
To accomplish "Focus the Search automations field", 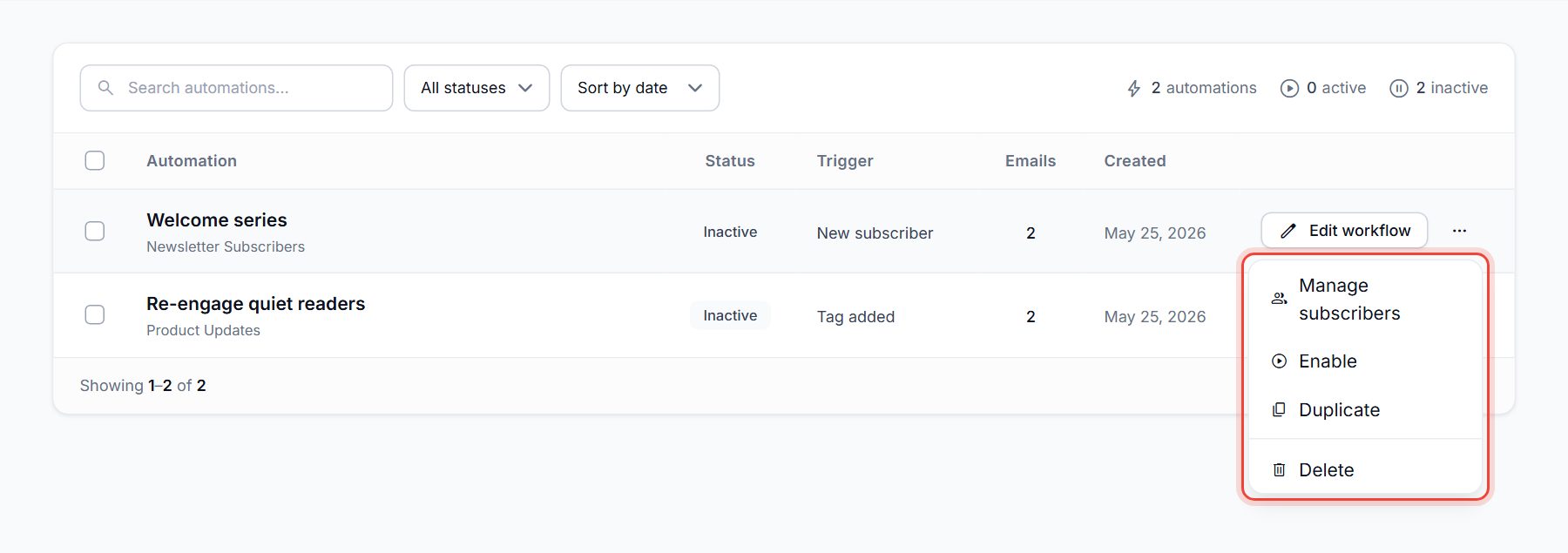I will (236, 88).
